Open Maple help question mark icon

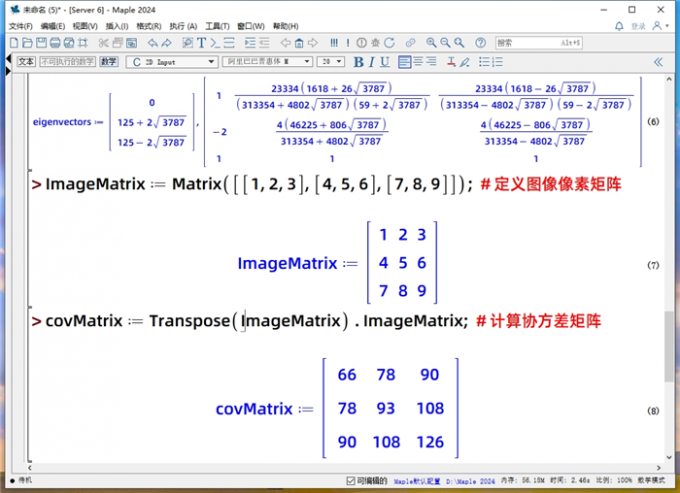(x=480, y=42)
